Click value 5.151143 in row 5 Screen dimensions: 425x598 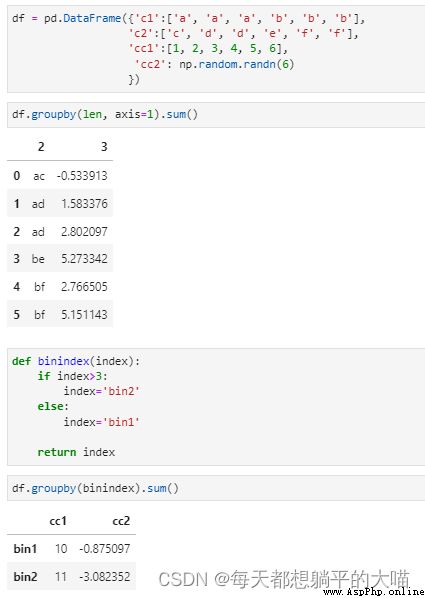(84, 315)
